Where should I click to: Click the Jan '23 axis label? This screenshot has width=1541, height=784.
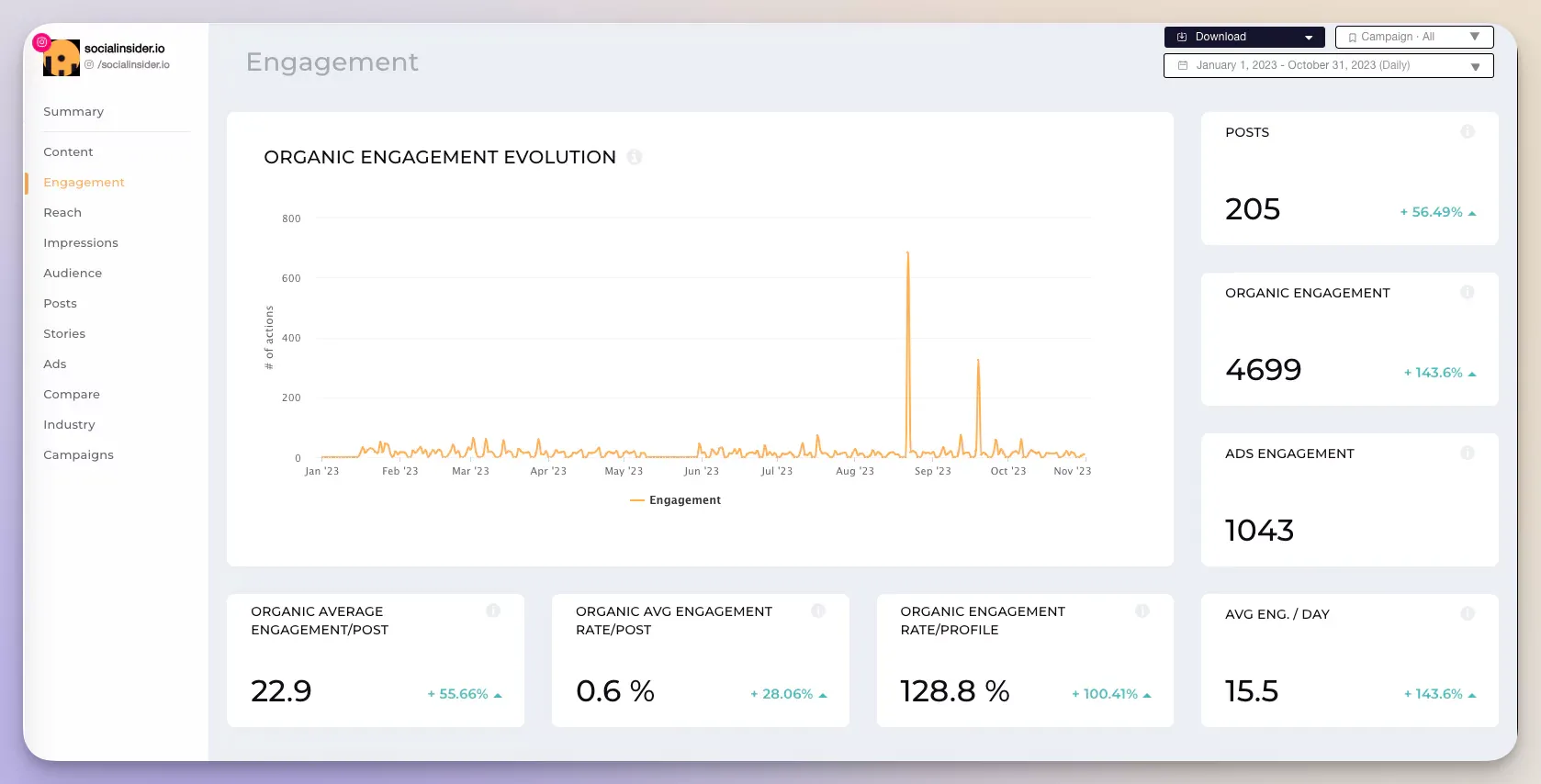(321, 471)
